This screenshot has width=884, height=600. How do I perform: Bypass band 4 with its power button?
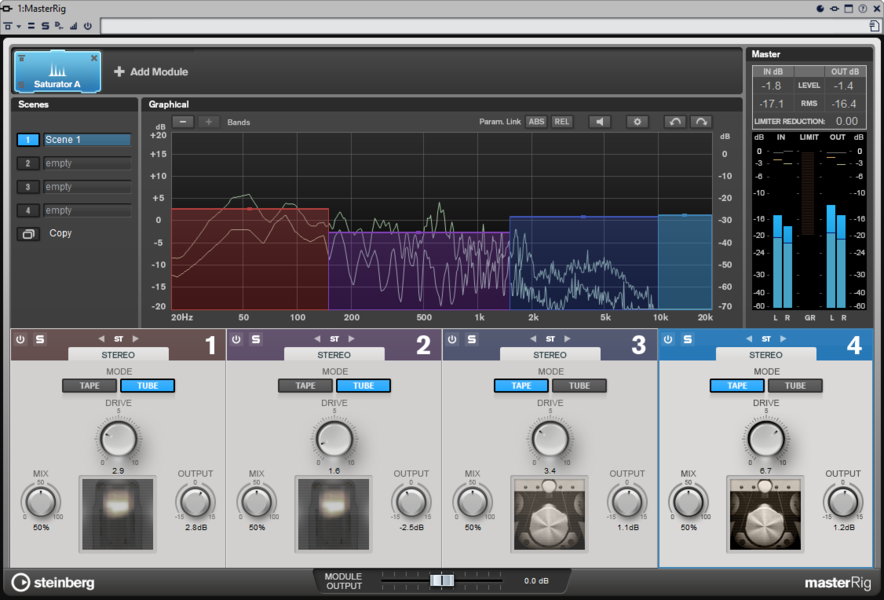[668, 339]
